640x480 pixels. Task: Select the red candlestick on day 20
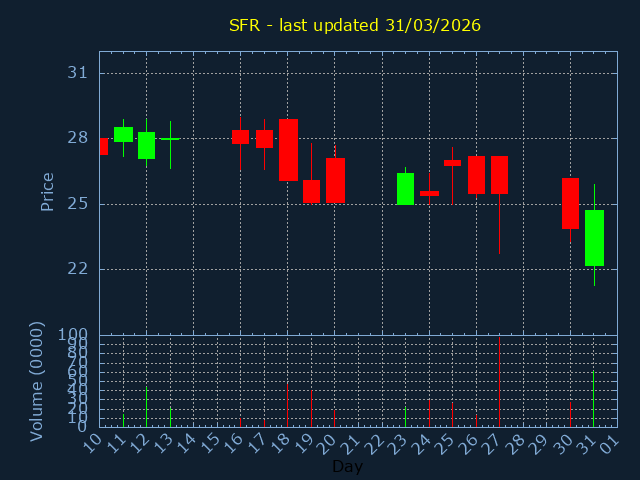coord(335,181)
